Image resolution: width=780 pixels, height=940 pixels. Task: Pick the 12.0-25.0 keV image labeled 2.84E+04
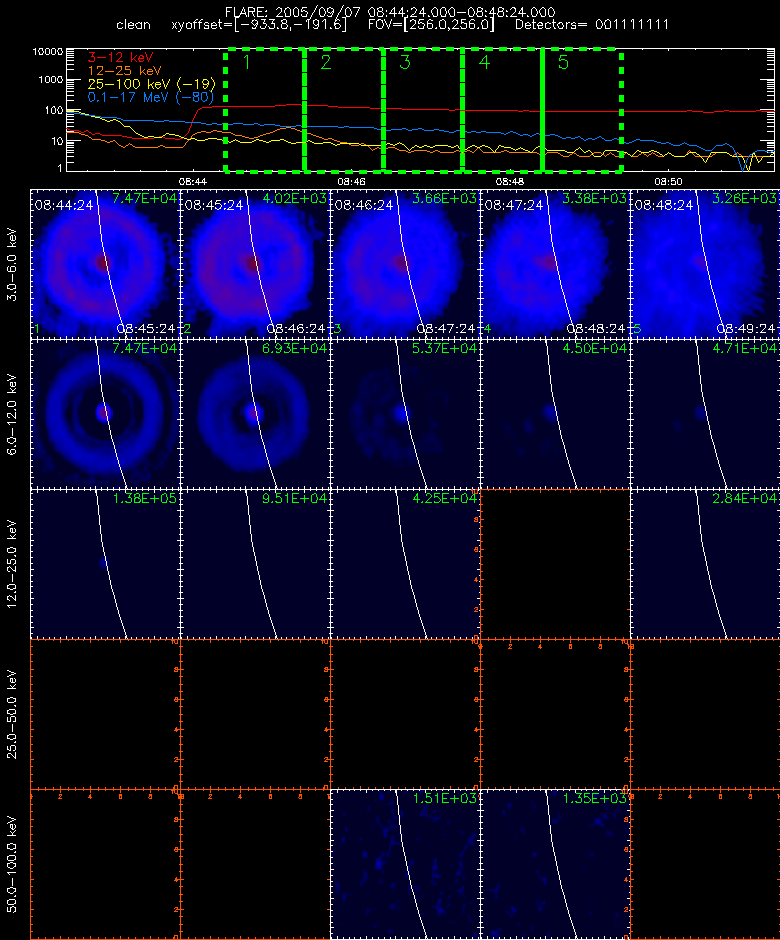tap(705, 564)
